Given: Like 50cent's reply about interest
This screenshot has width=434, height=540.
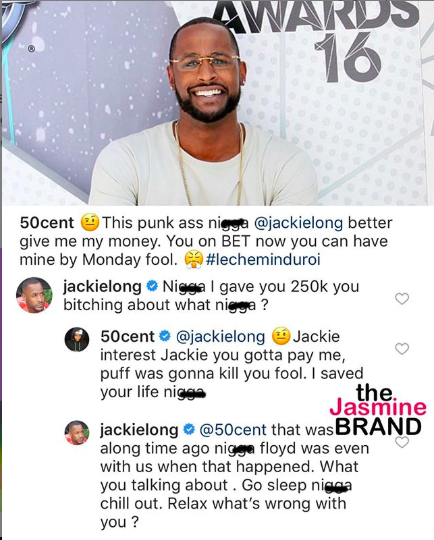Looking at the screenshot, I should tap(402, 349).
